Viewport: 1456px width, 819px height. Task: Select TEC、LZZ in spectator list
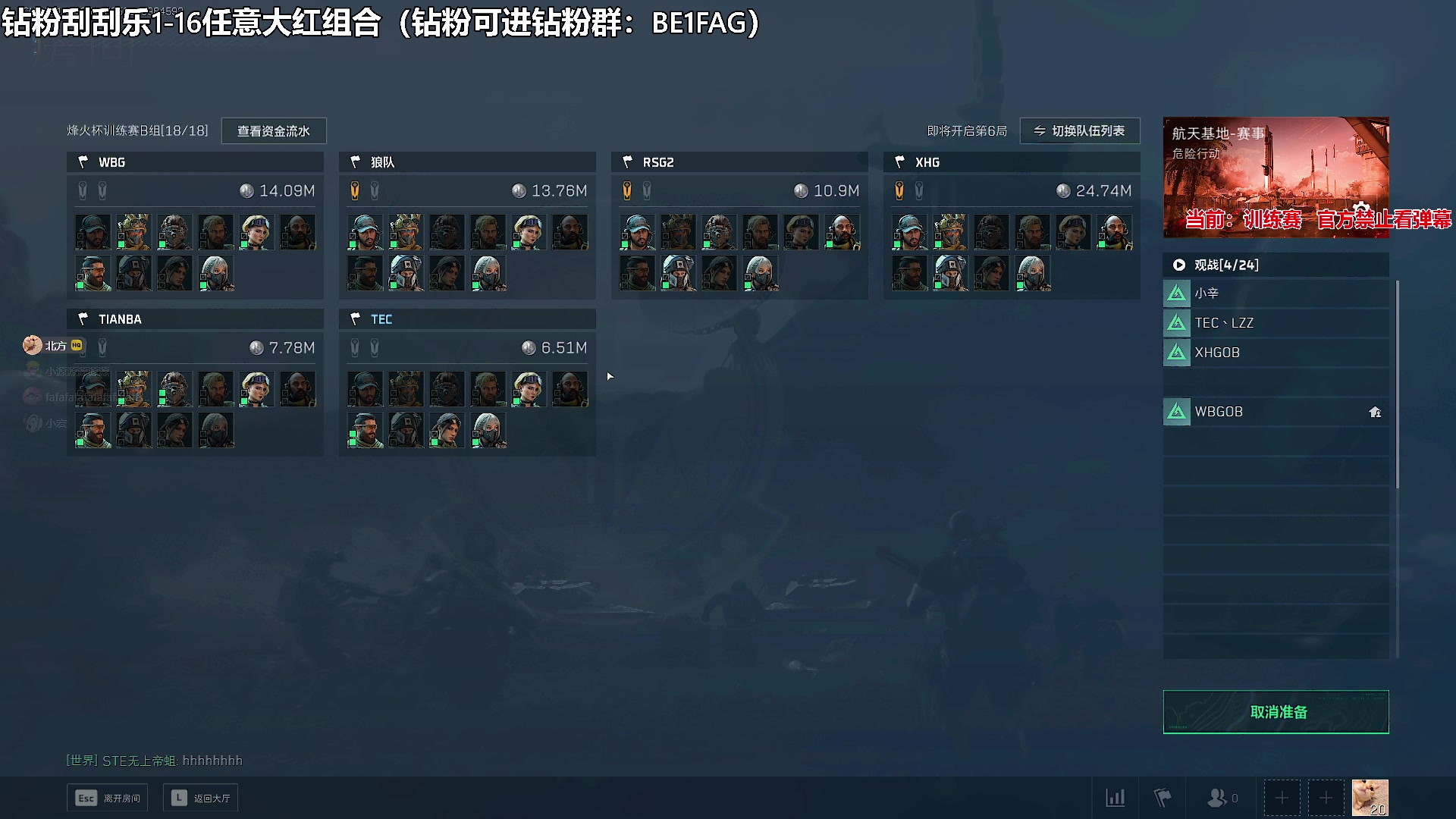(x=1276, y=323)
